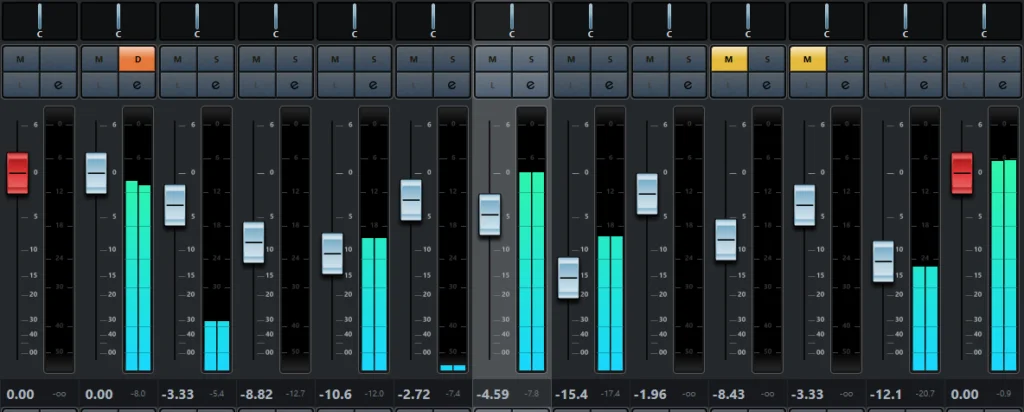1024x412 pixels.
Task: Click the level meter of the -4.59 channel
Action: point(532,240)
